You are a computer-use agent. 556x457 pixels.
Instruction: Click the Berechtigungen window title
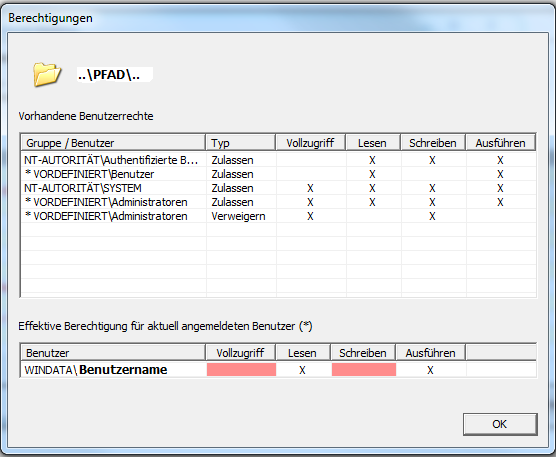(50, 18)
